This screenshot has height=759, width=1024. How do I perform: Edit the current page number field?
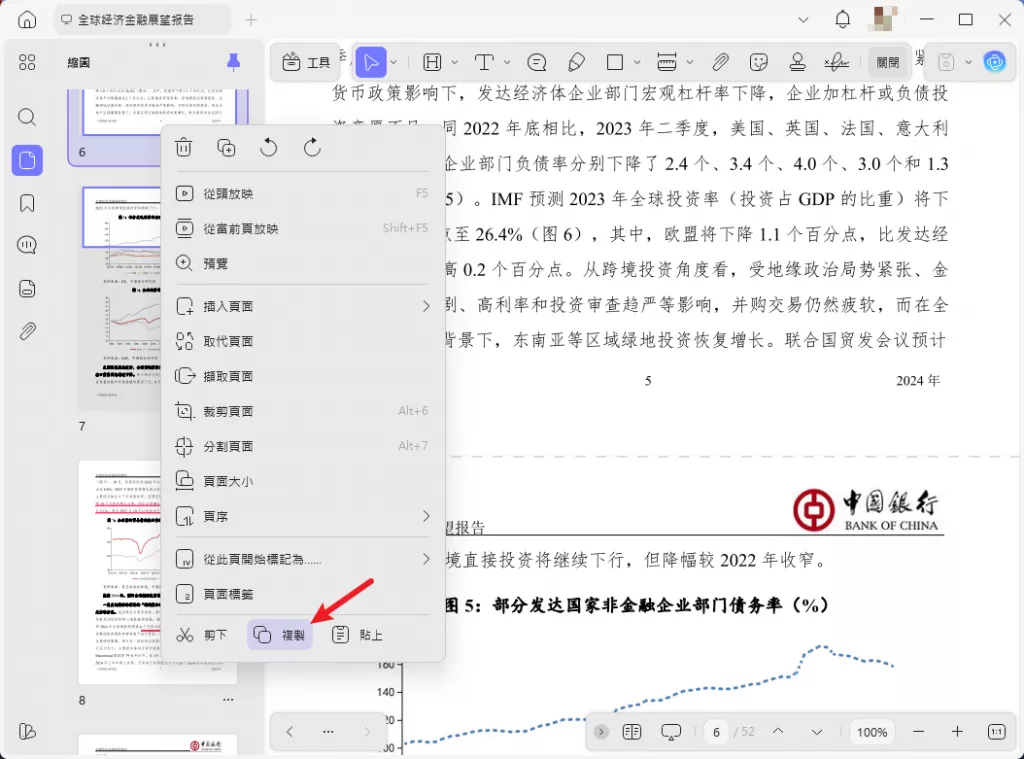[716, 732]
